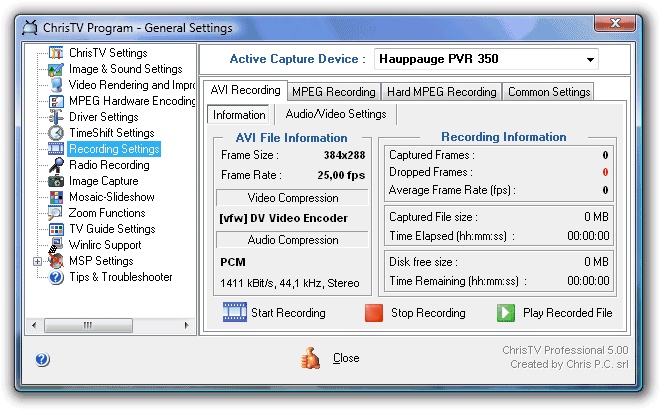Click the Close button with thumbs-up
The height and width of the screenshot is (410, 661).
pos(330,358)
